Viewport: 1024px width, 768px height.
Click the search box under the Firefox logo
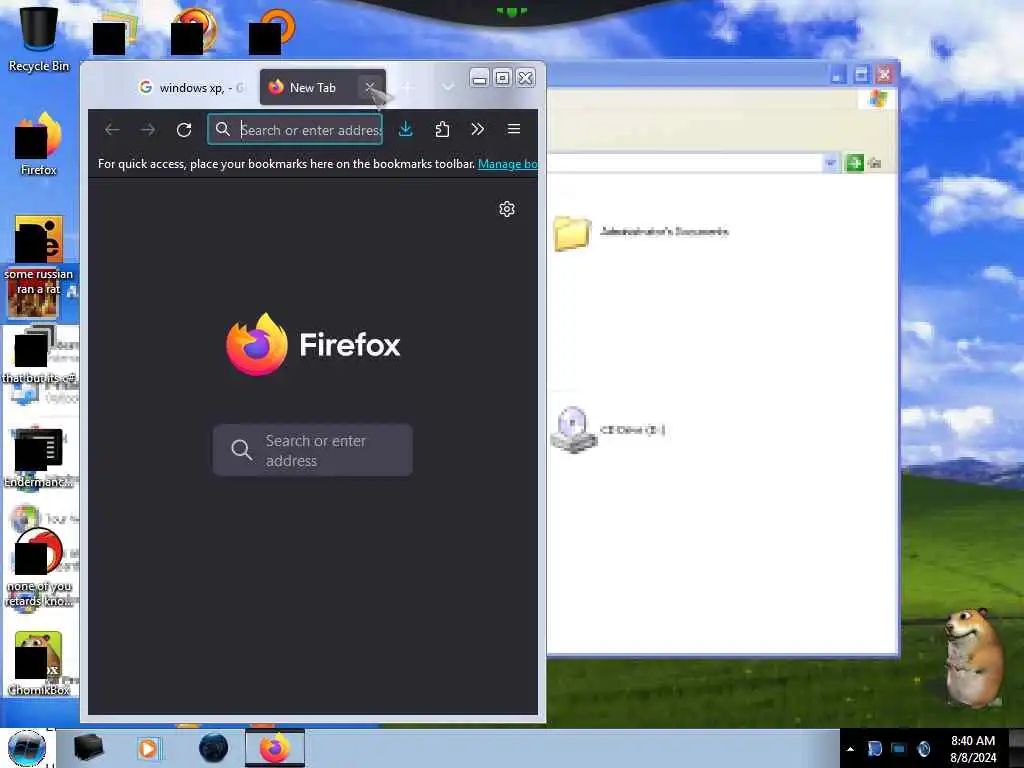[x=313, y=450]
